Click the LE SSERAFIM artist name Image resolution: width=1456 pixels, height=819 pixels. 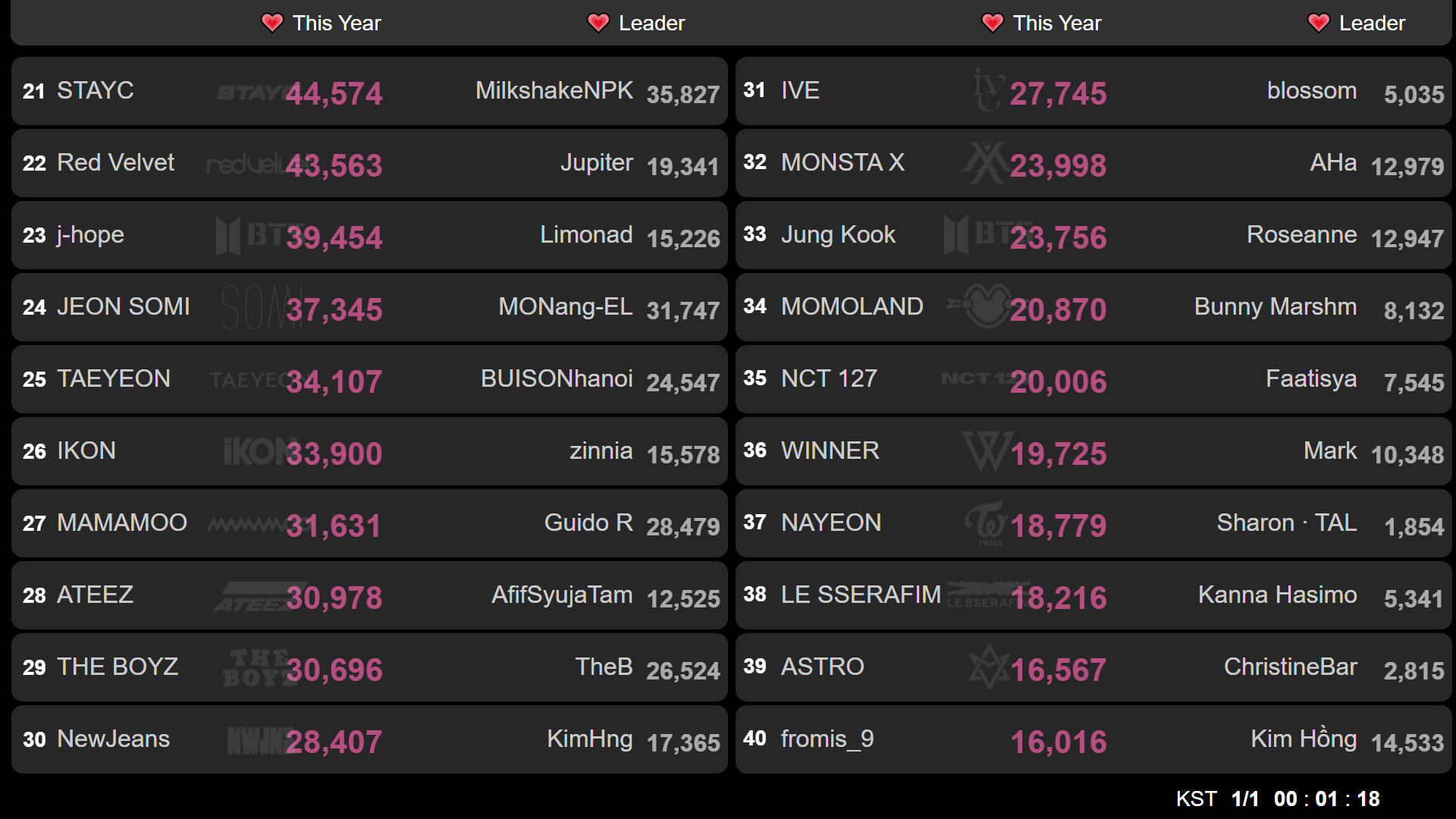861,595
